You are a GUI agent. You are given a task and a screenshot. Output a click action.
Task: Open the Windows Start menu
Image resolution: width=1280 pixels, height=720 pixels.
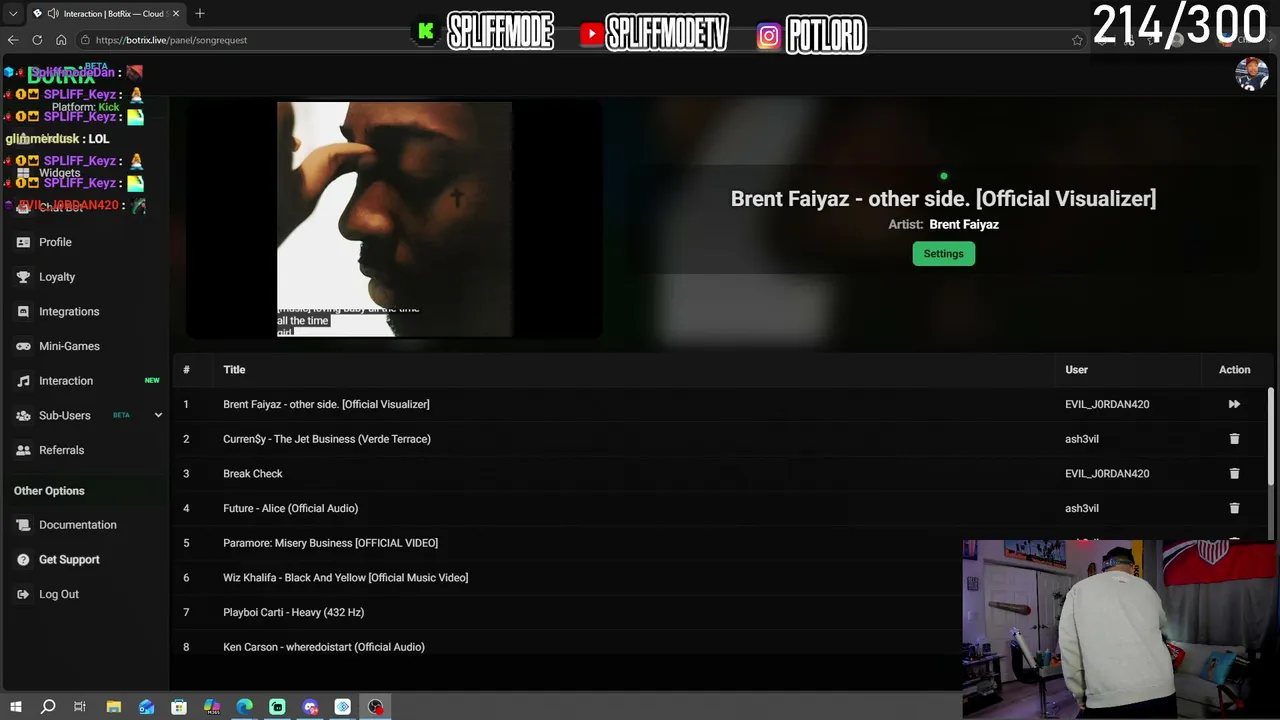pos(15,707)
